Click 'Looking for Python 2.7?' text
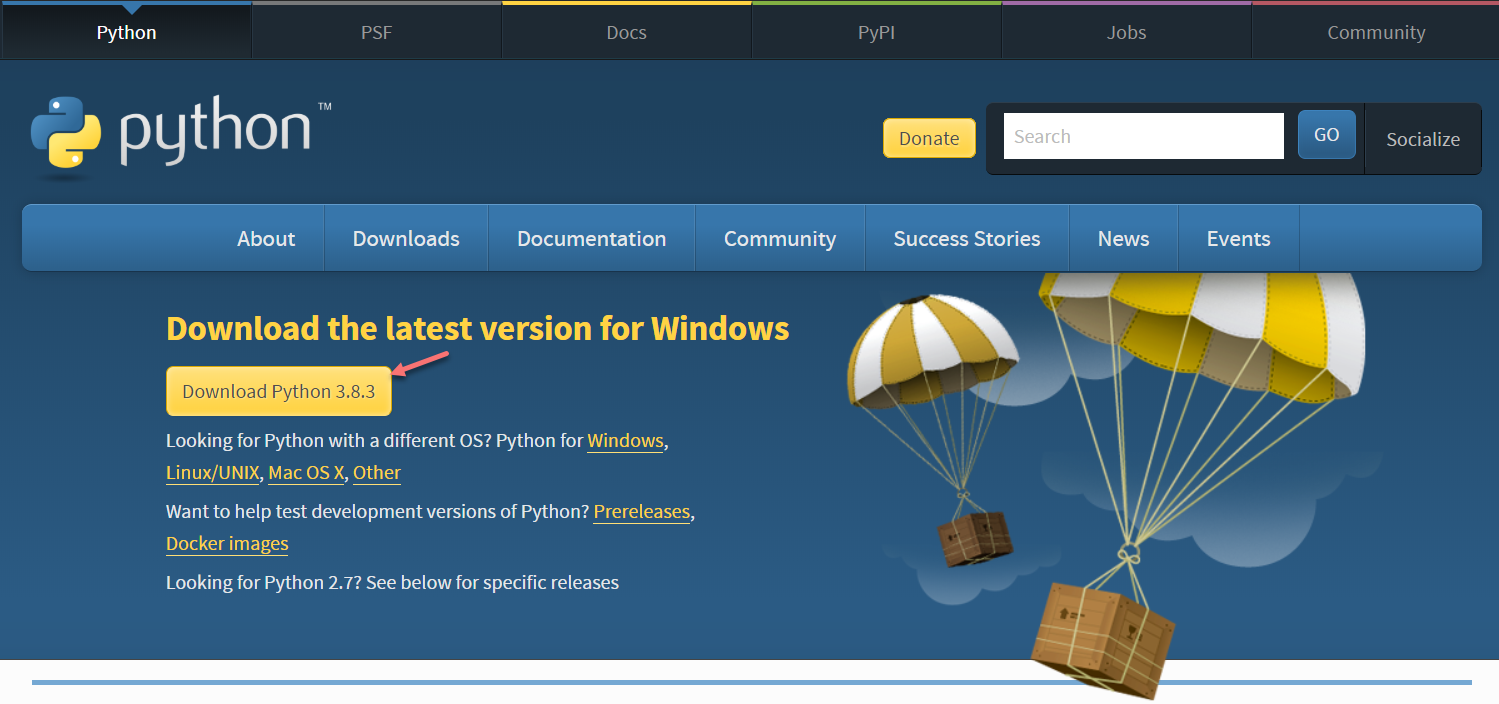This screenshot has width=1499, height=704. (x=264, y=582)
